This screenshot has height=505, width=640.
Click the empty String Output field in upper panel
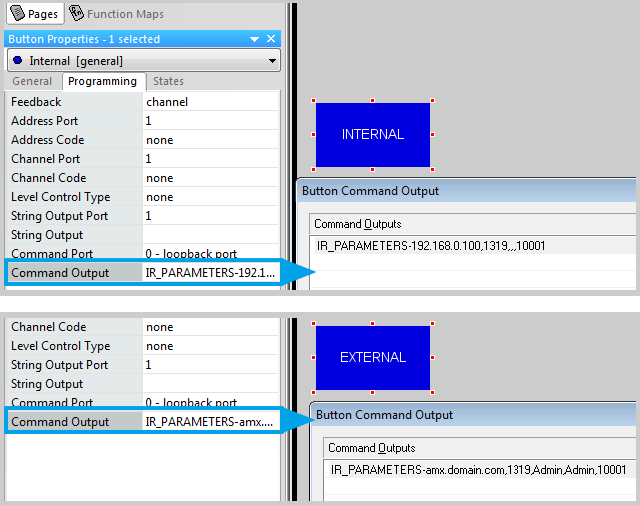point(211,235)
